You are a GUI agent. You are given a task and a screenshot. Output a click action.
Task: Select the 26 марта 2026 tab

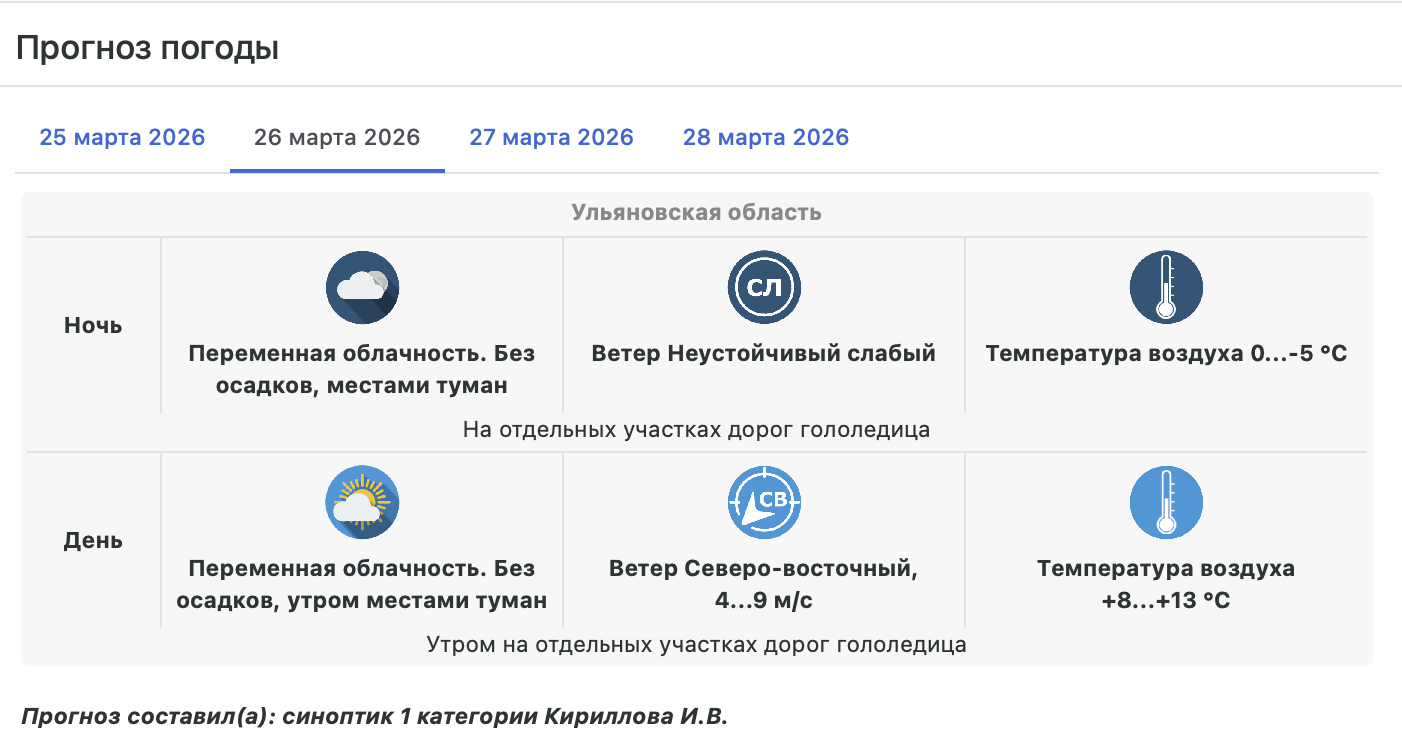click(x=337, y=138)
